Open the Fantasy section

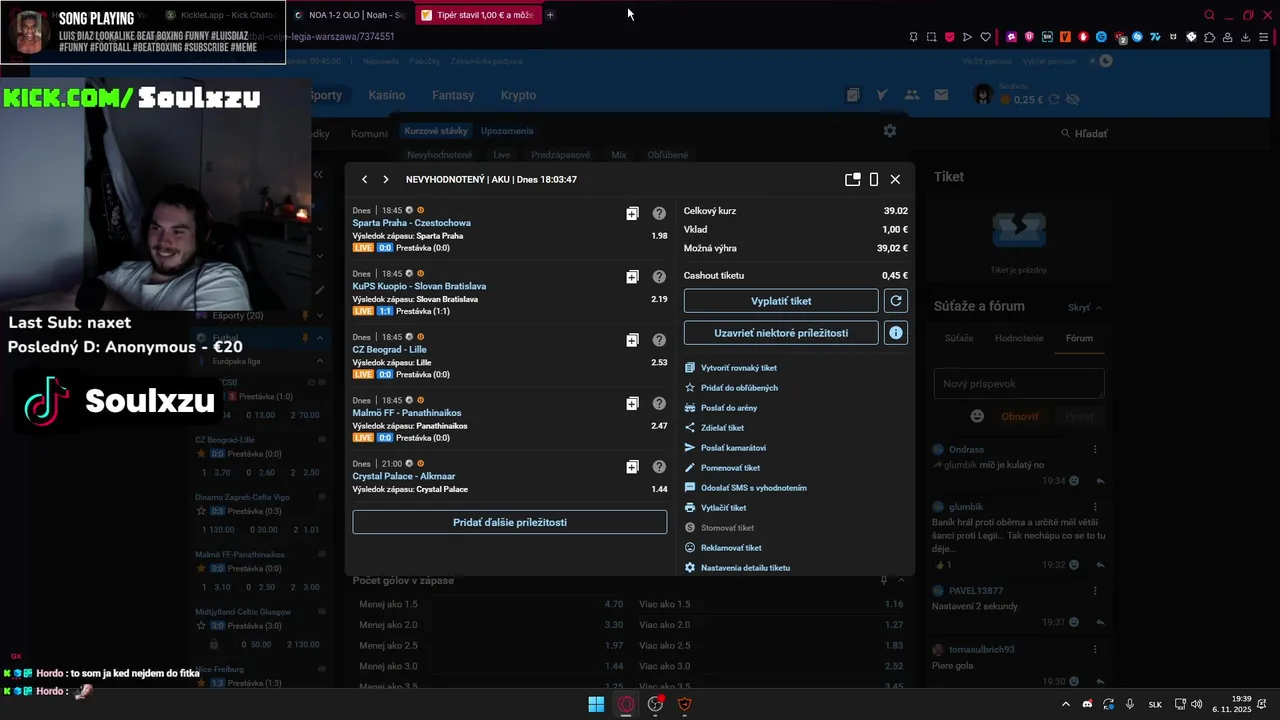click(453, 95)
